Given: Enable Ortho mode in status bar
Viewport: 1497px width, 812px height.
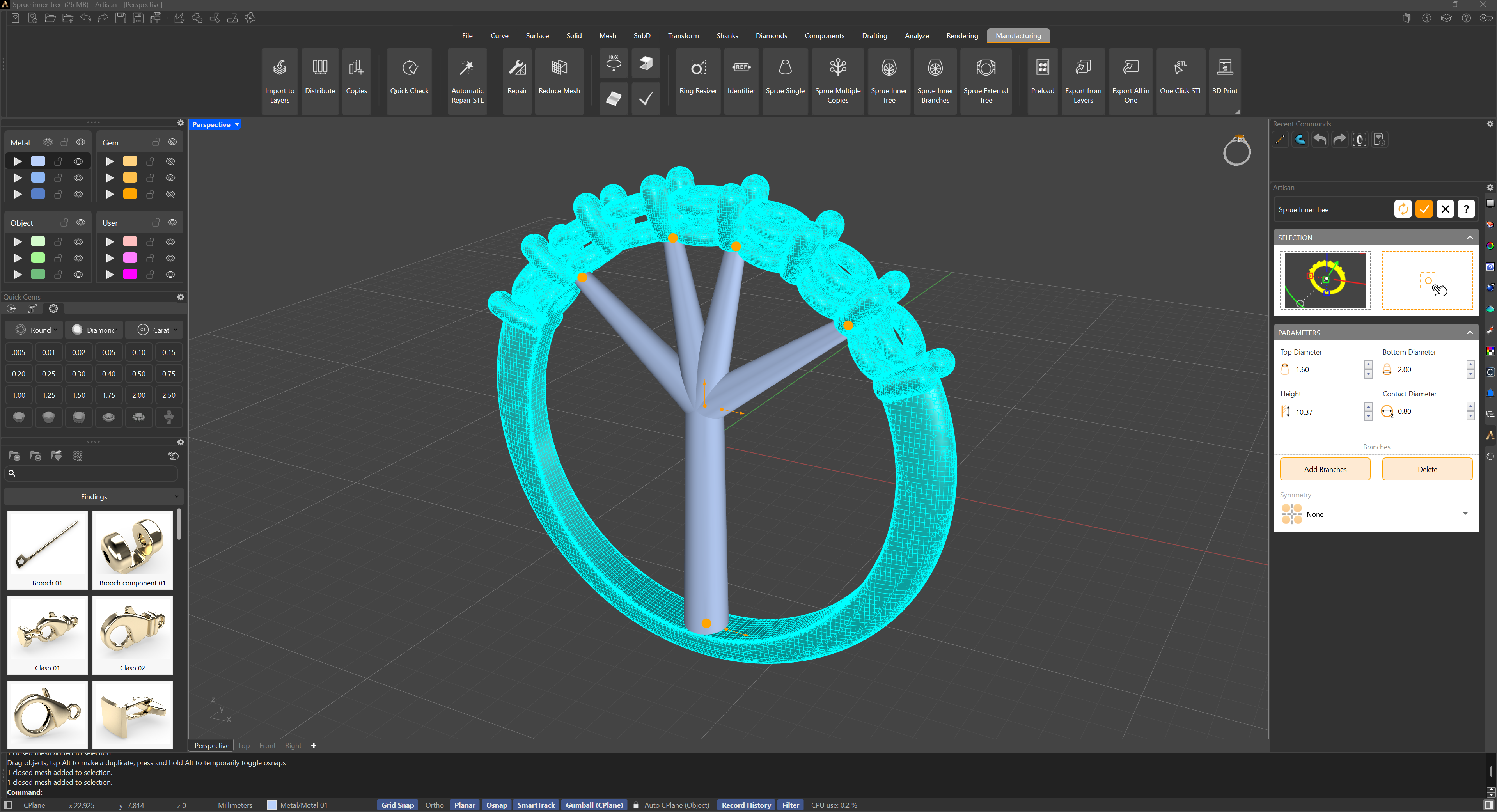Looking at the screenshot, I should (434, 805).
